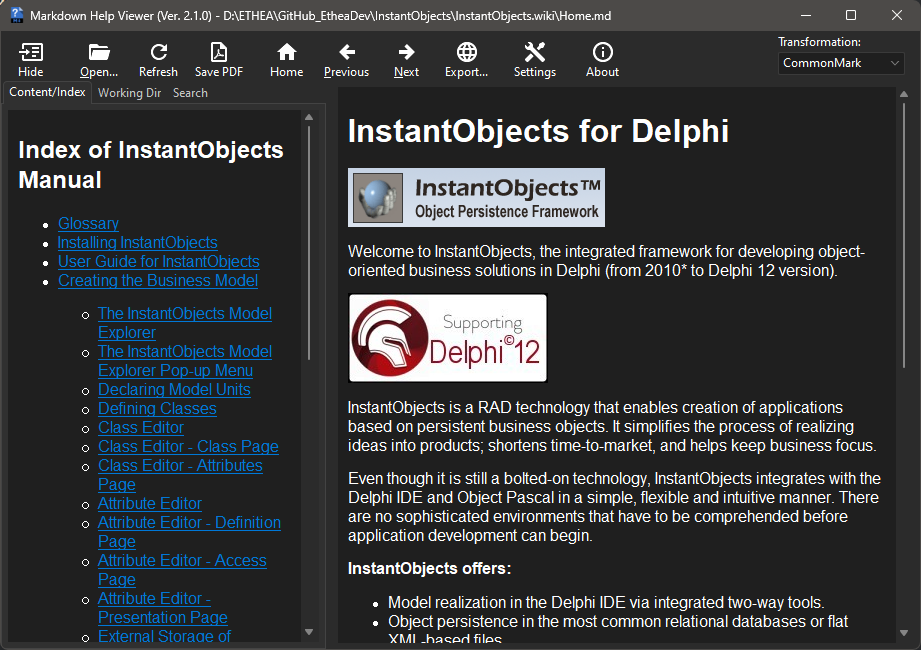This screenshot has height=650, width=921.
Task: Click content pane scroll up arrow
Action: [x=904, y=94]
